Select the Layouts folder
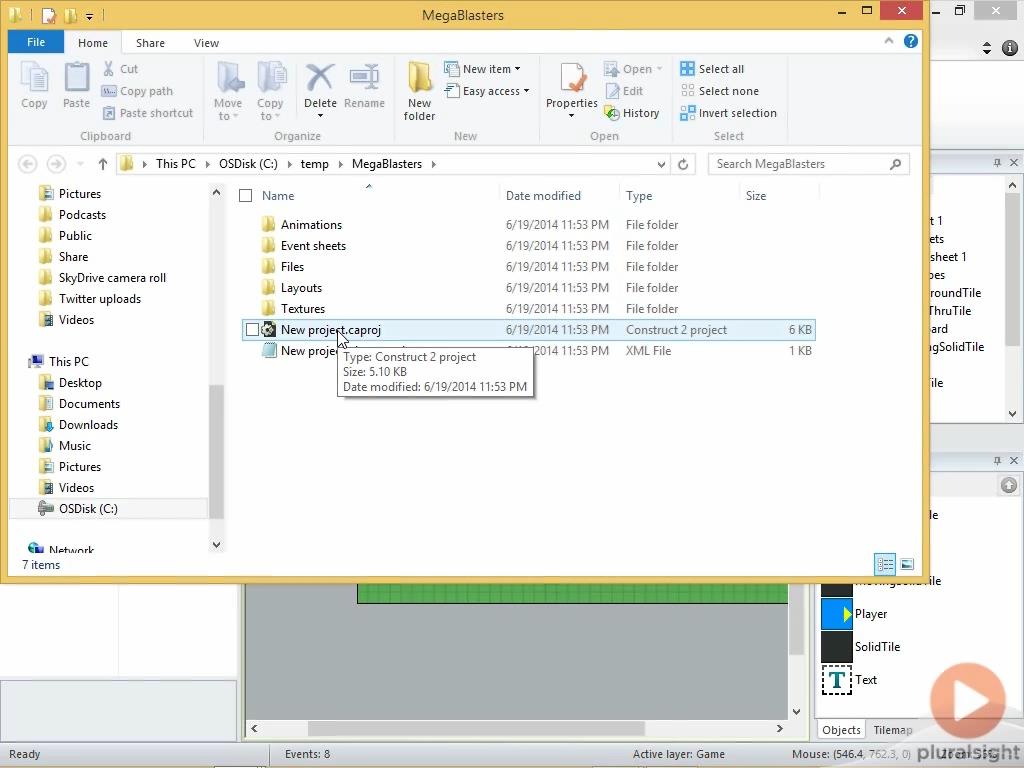The image size is (1024, 768). click(301, 287)
